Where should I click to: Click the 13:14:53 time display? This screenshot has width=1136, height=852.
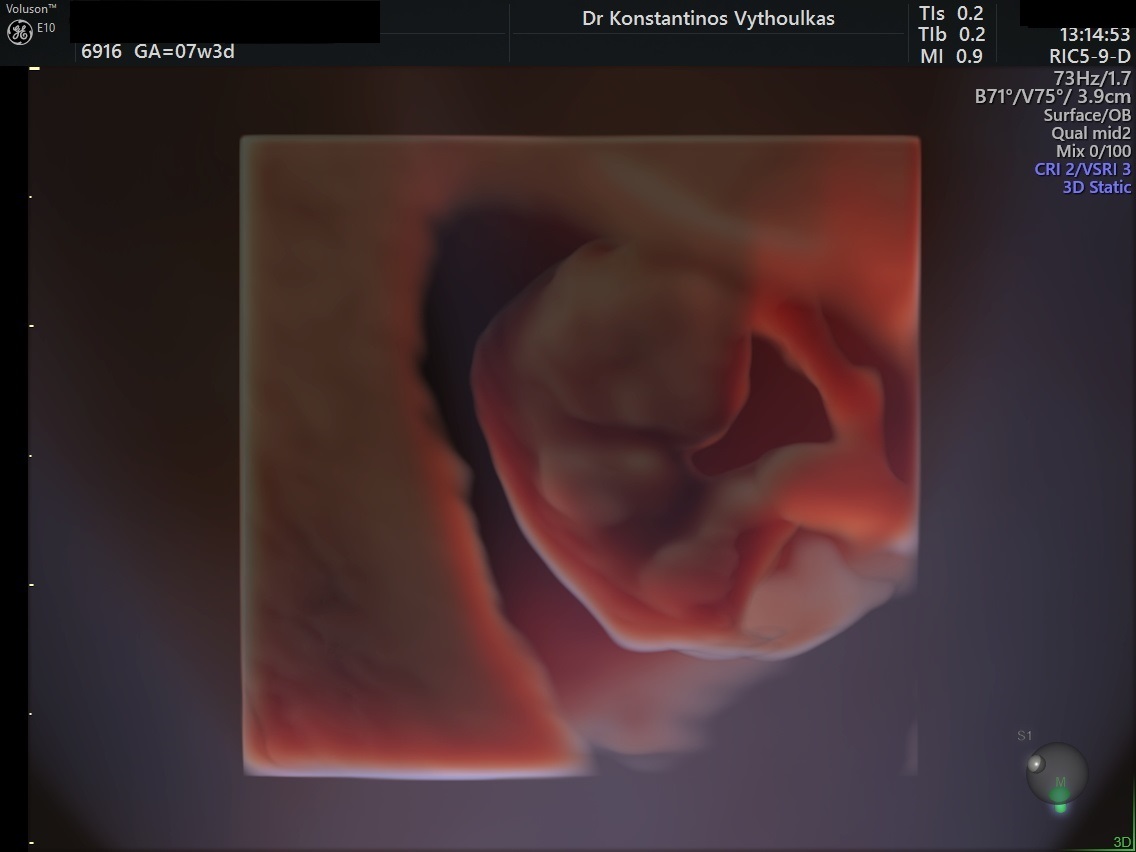[x=1094, y=35]
